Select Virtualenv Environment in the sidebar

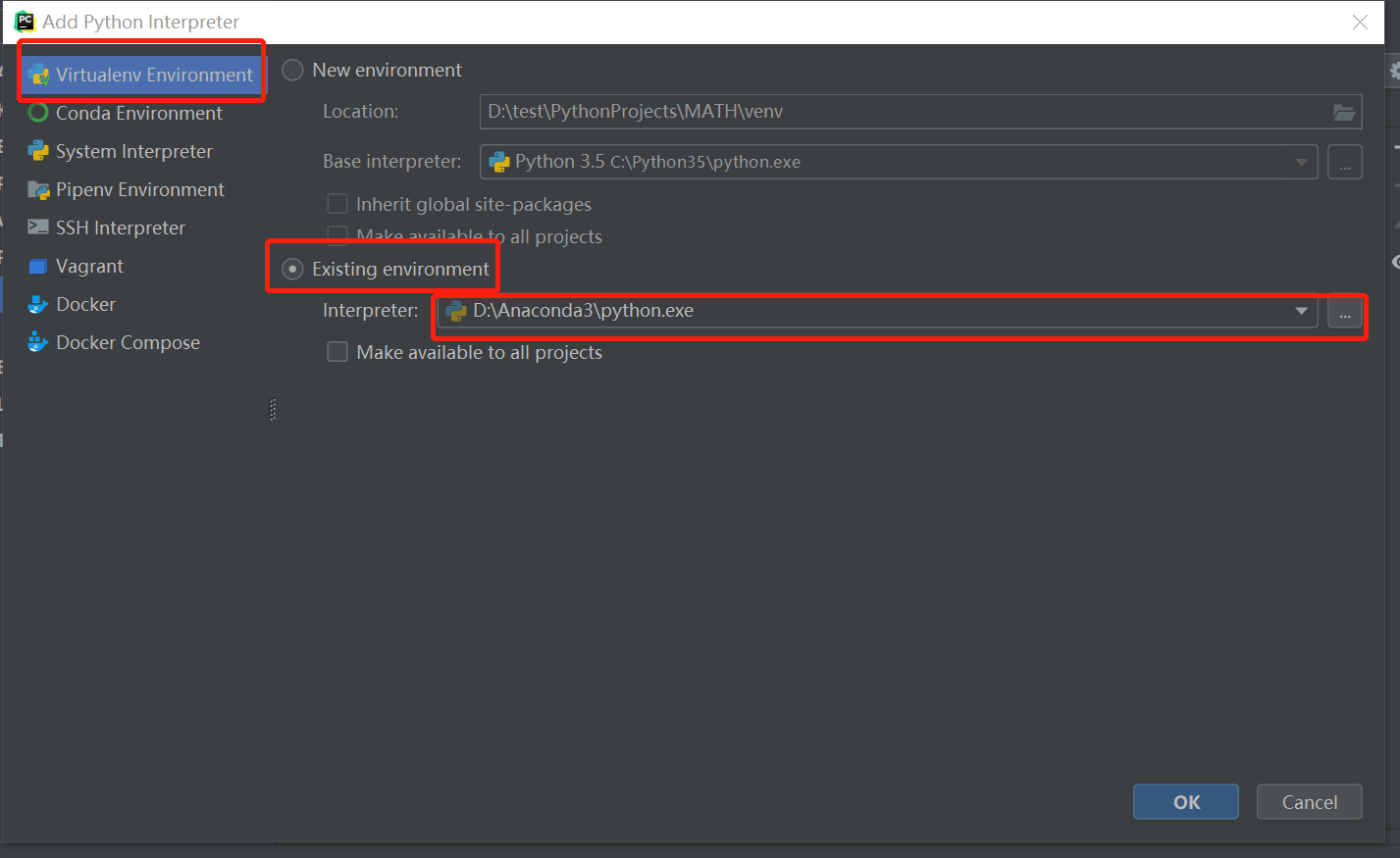(141, 75)
